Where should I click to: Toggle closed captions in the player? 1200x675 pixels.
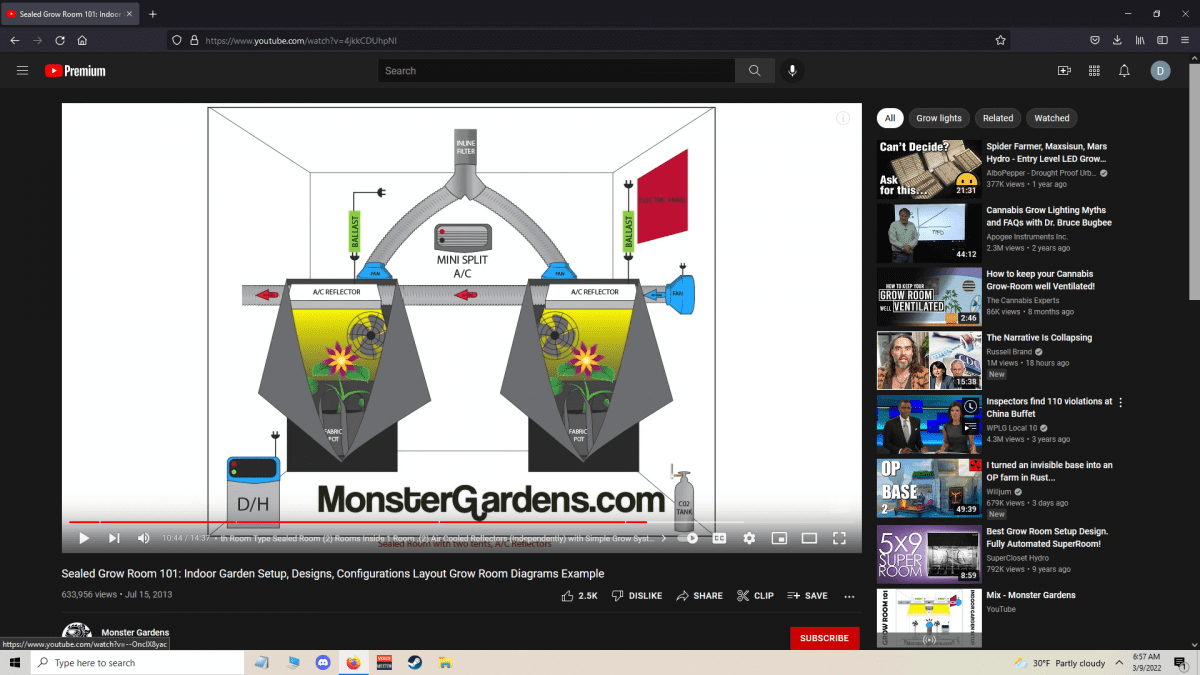coord(719,538)
